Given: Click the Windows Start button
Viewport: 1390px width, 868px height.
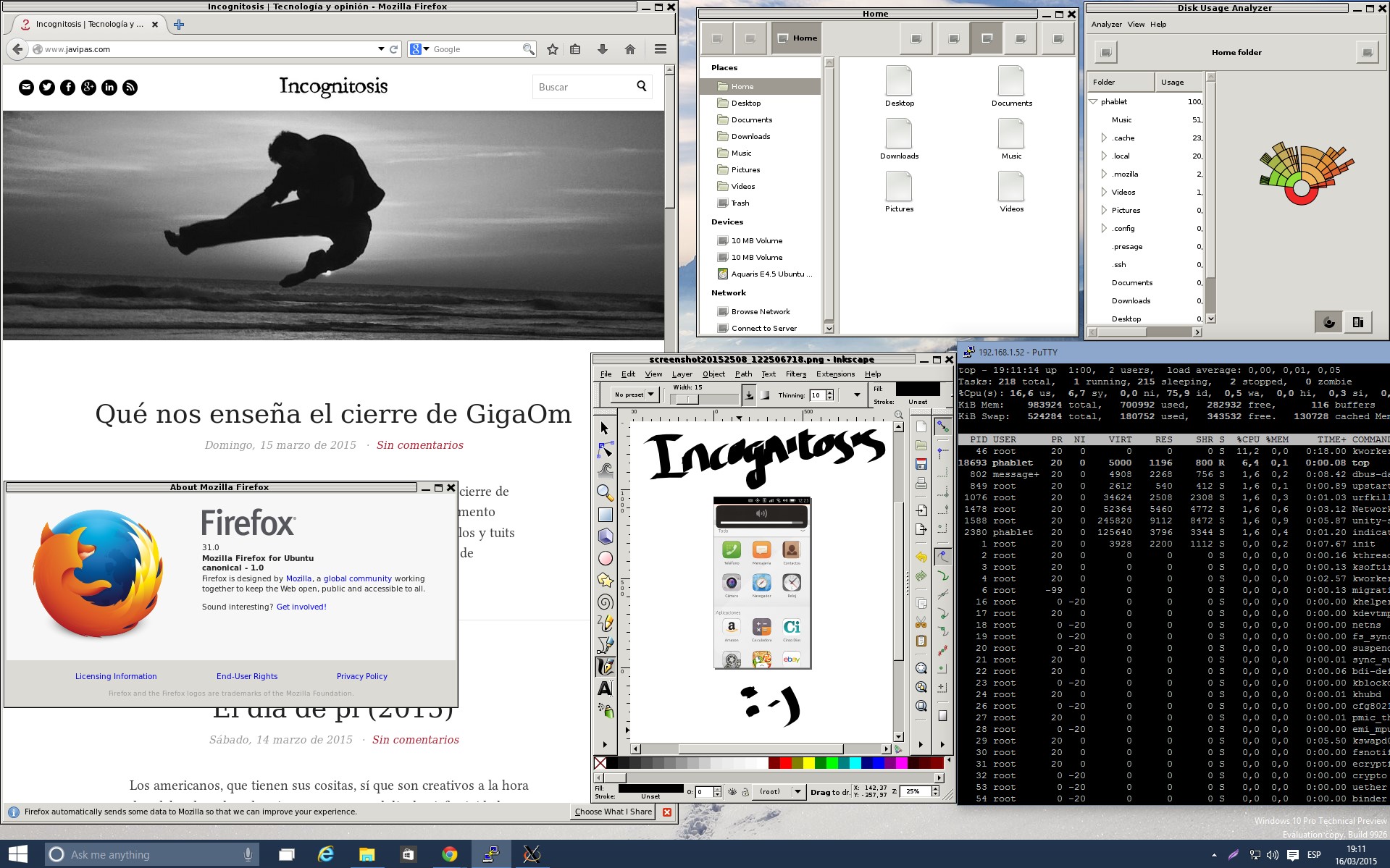Looking at the screenshot, I should (x=18, y=854).
